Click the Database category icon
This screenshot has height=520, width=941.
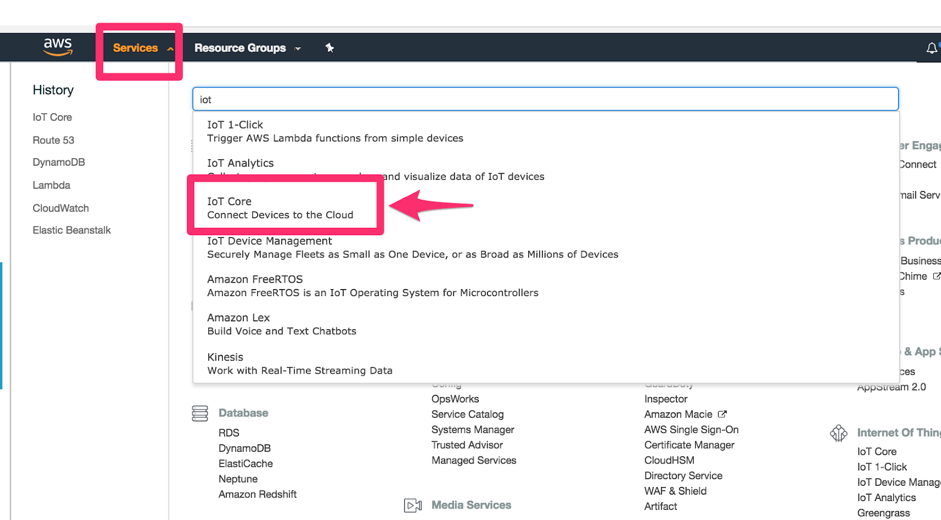tap(200, 413)
